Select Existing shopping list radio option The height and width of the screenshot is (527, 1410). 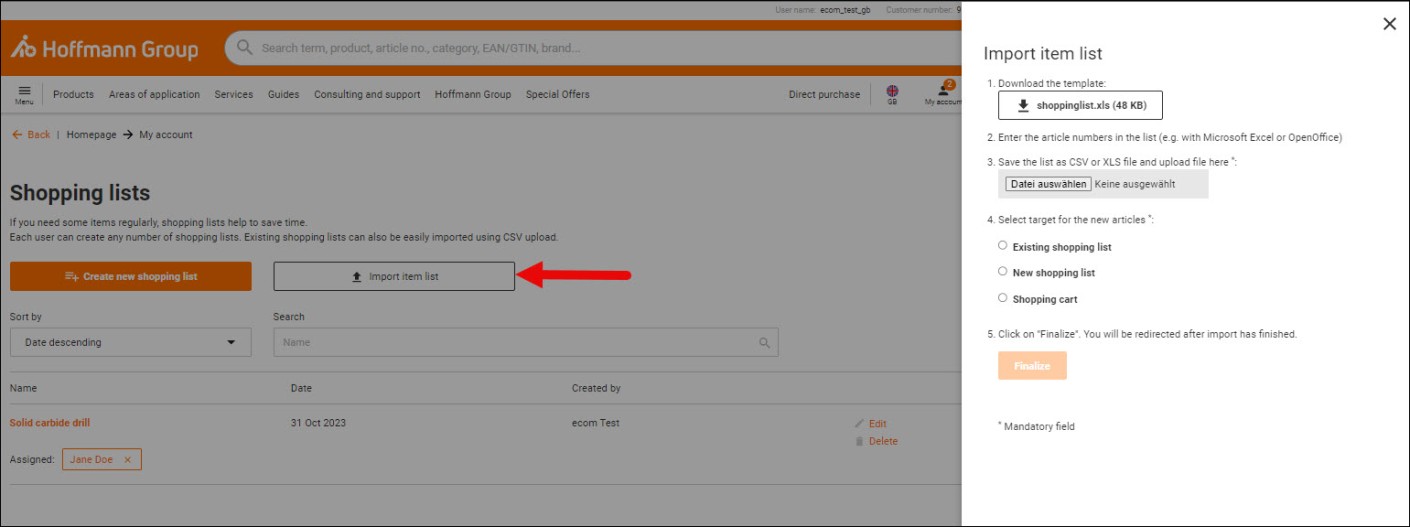(1002, 246)
